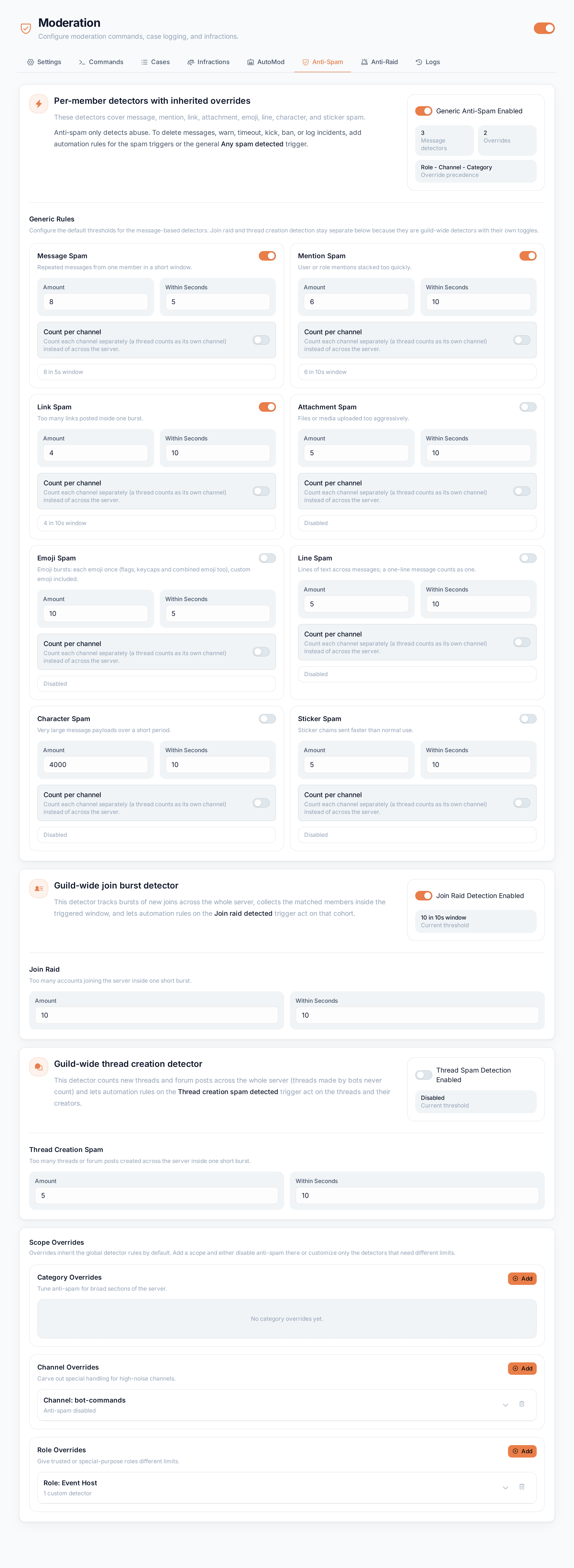Add a new channel override
Viewport: 574px width, 1568px height.
pos(522,1368)
